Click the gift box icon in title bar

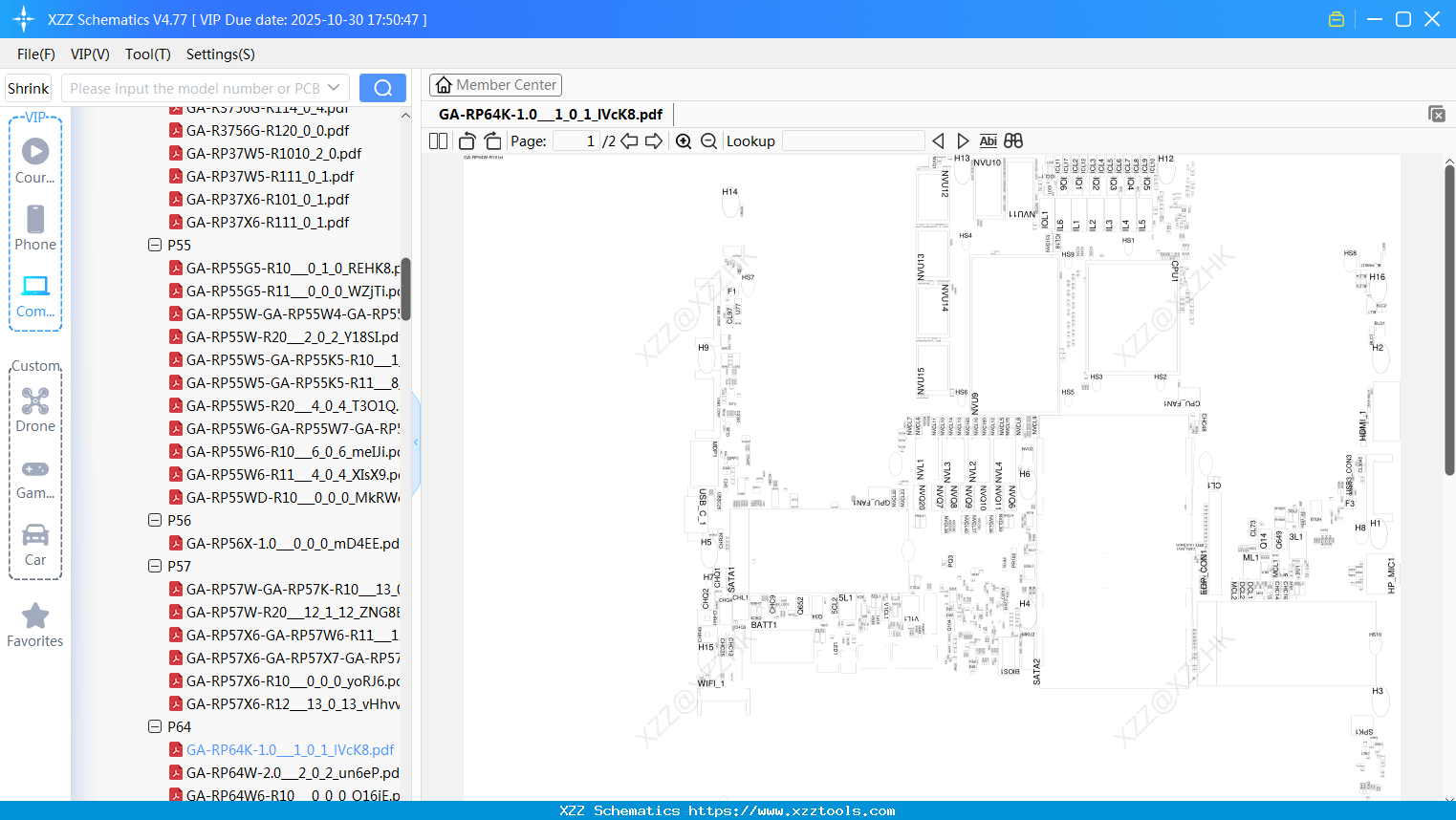pos(1336,19)
